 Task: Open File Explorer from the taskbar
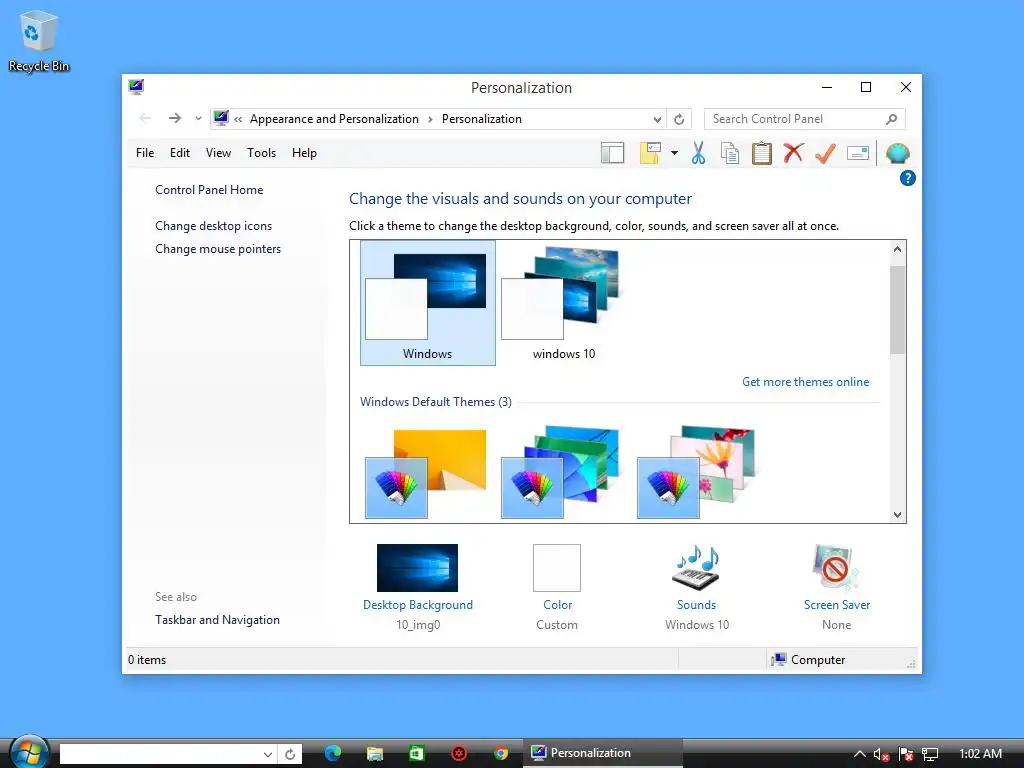(x=375, y=753)
